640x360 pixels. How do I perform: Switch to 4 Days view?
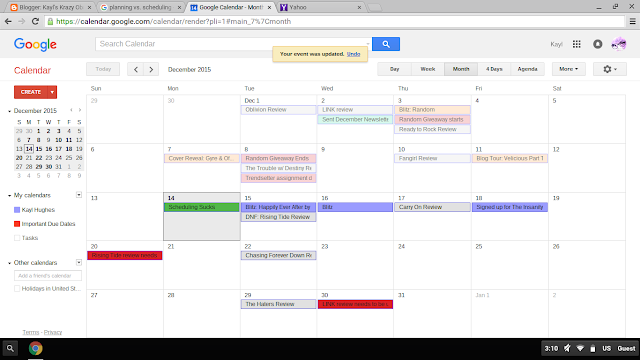pos(494,69)
